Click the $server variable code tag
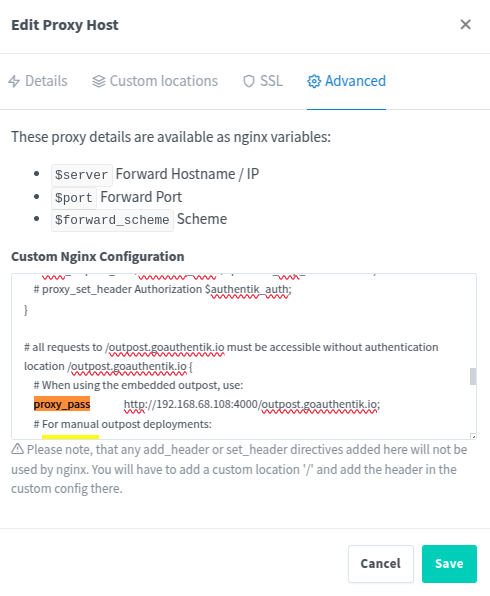This screenshot has height=596, width=490. click(x=82, y=175)
